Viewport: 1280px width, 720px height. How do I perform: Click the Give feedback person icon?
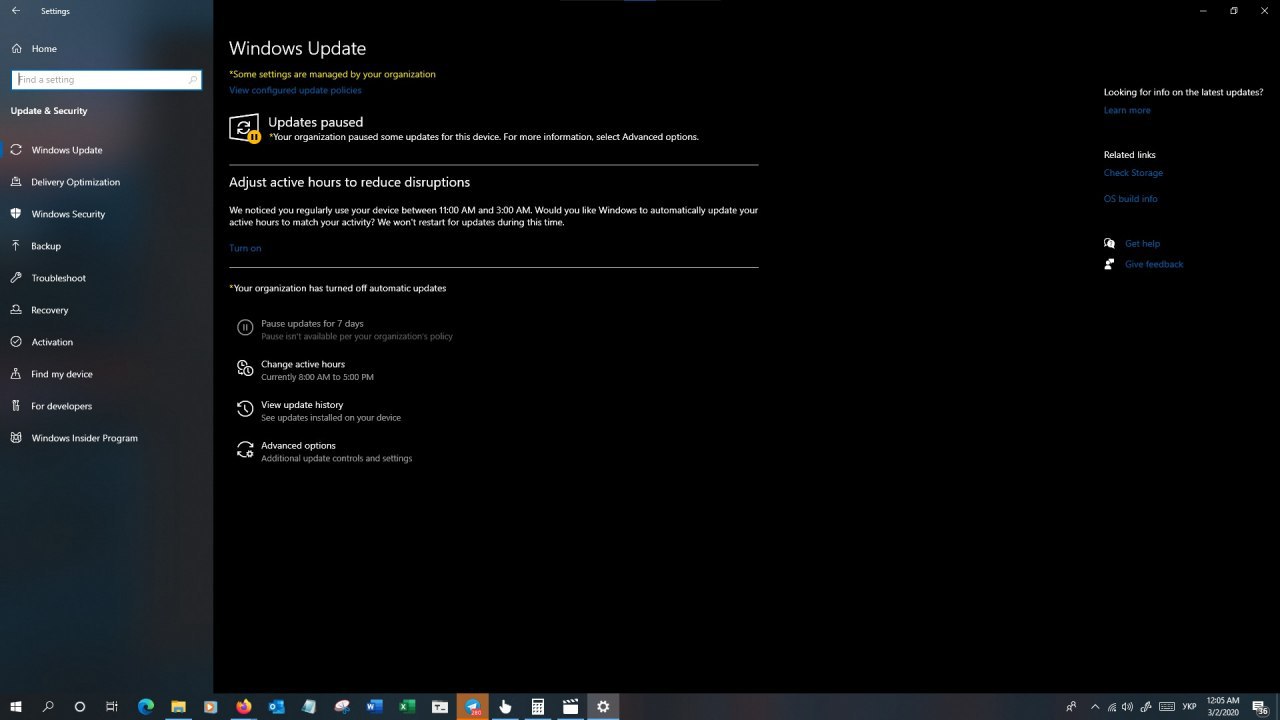click(1109, 264)
